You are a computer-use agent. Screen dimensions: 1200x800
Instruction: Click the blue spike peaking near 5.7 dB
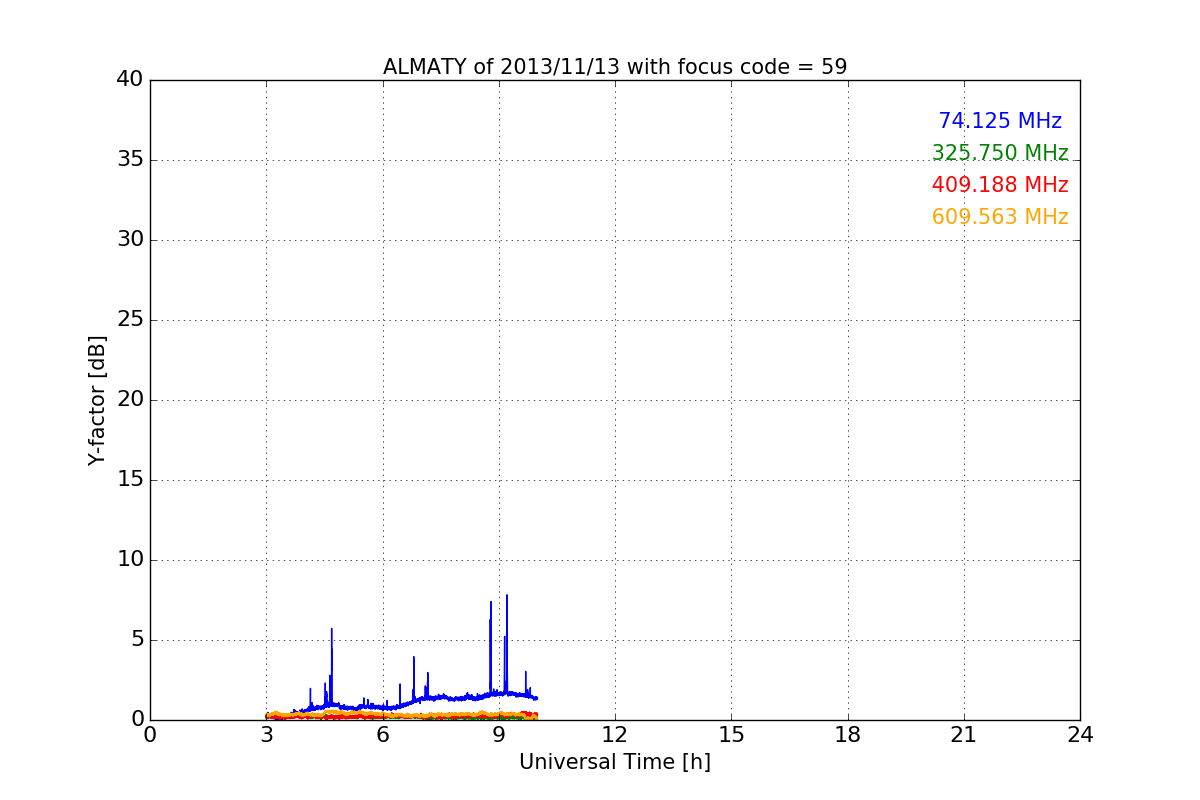(x=332, y=665)
